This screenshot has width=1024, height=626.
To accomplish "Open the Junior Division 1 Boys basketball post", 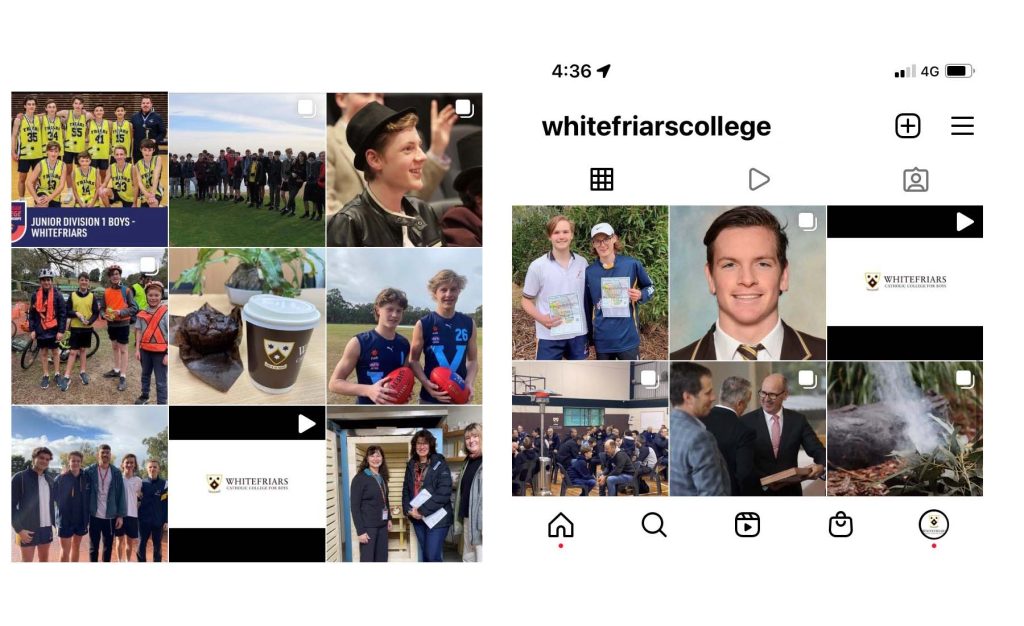I will [89, 169].
